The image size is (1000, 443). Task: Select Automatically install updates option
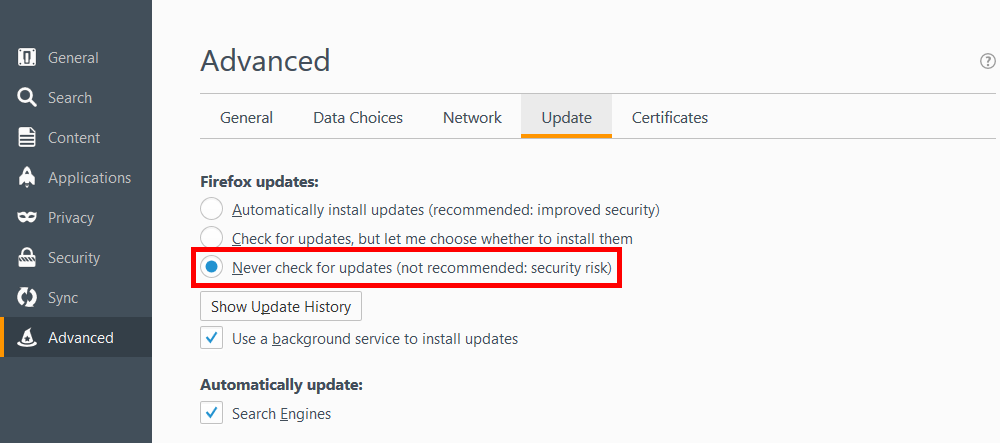point(211,210)
